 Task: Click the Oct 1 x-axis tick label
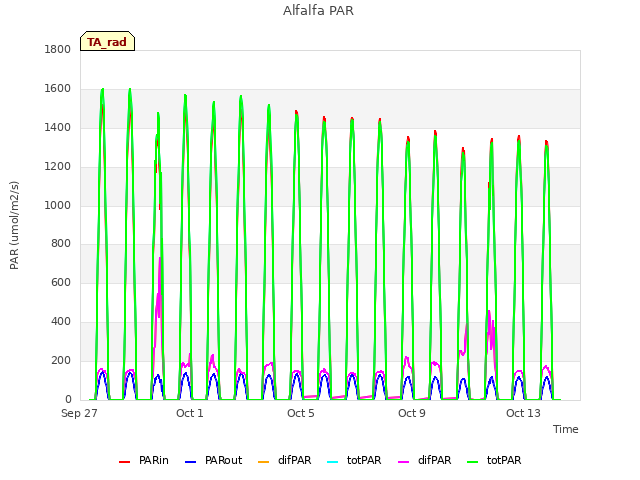[x=189, y=413]
